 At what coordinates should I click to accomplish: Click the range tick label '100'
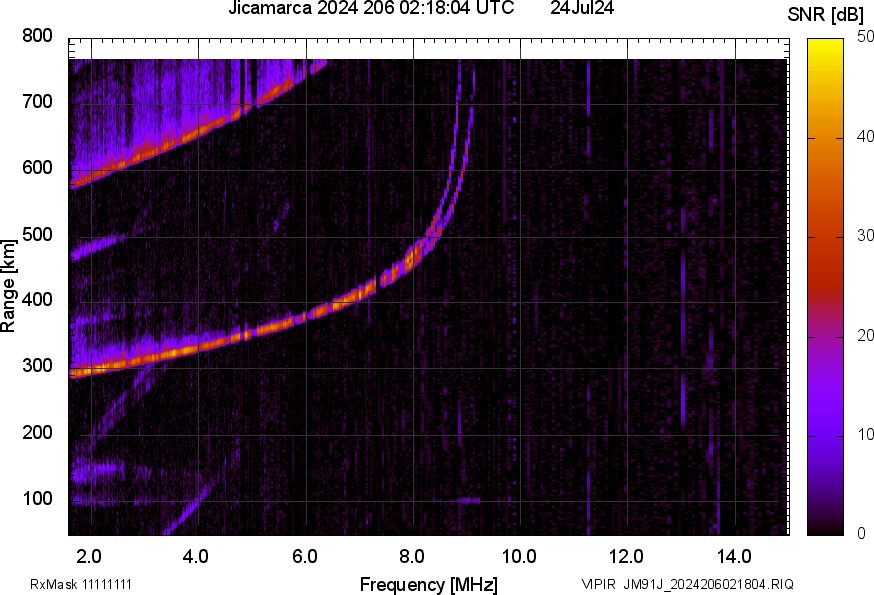click(x=37, y=499)
